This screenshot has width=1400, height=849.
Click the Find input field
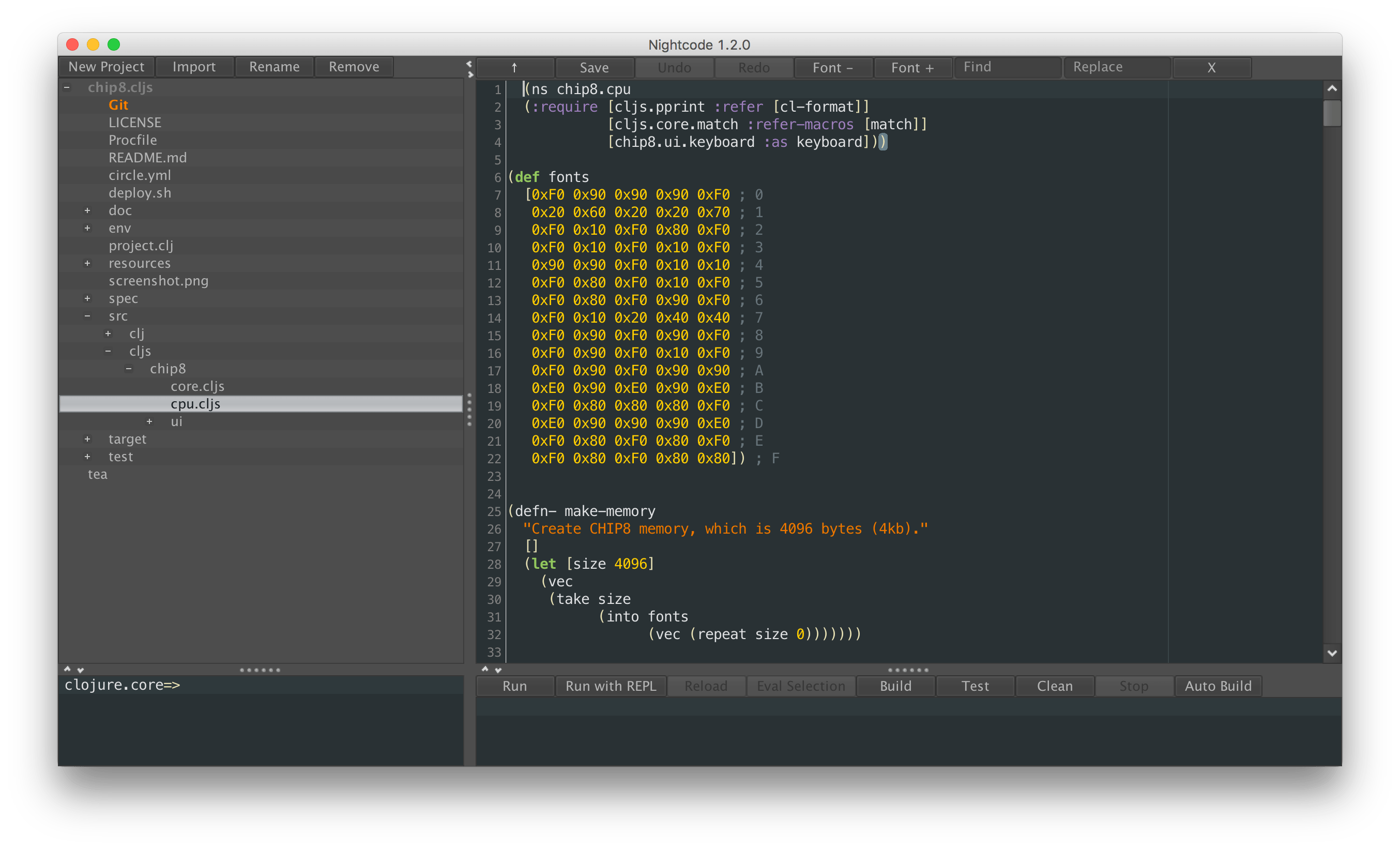(1008, 67)
